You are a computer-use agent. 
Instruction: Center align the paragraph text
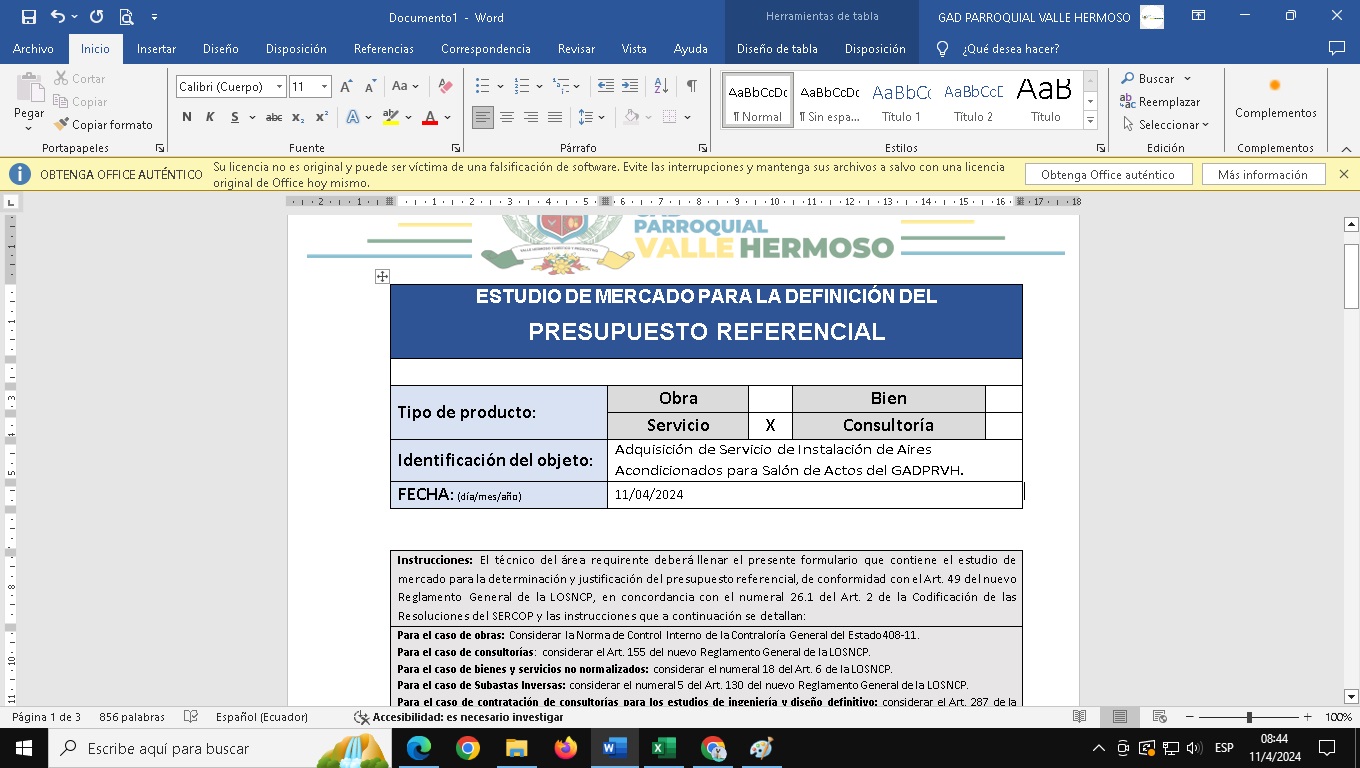(x=507, y=118)
